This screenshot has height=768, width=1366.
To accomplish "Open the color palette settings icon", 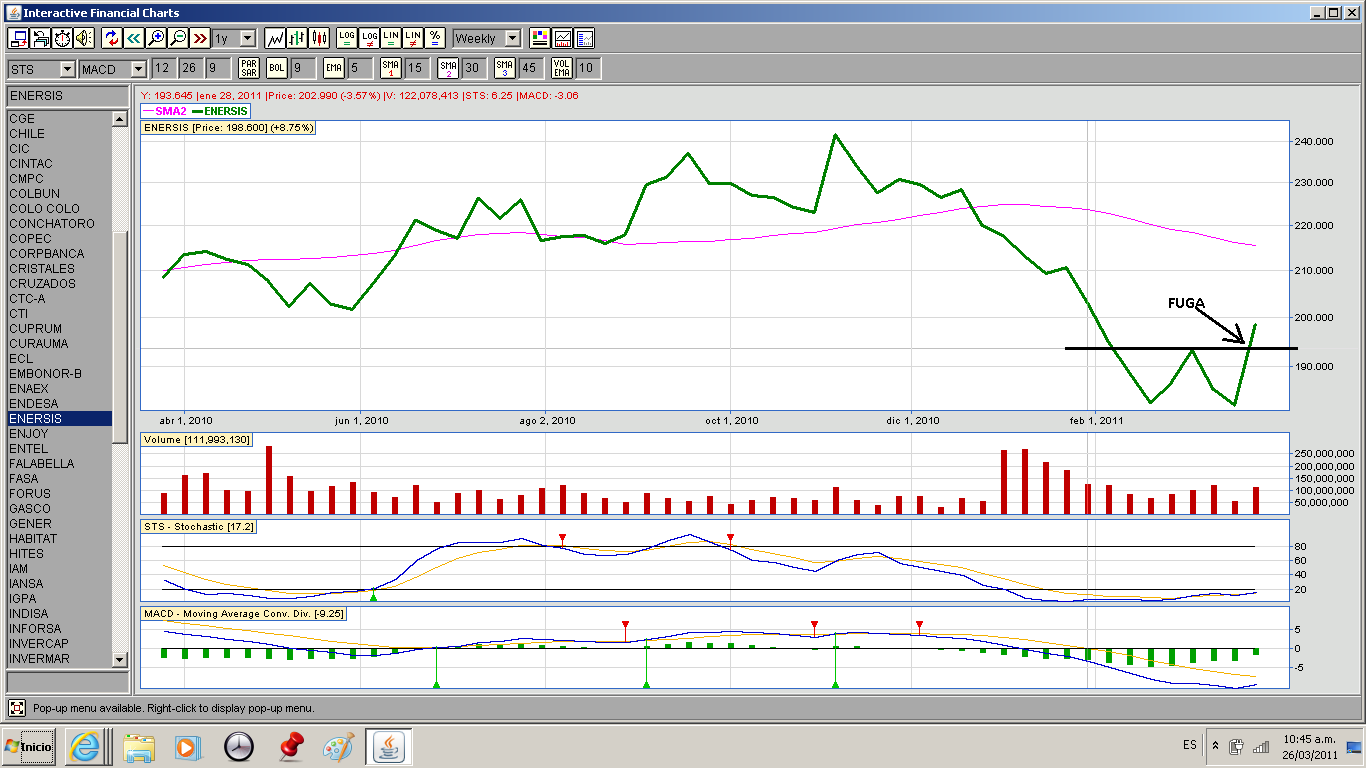I will [x=540, y=38].
